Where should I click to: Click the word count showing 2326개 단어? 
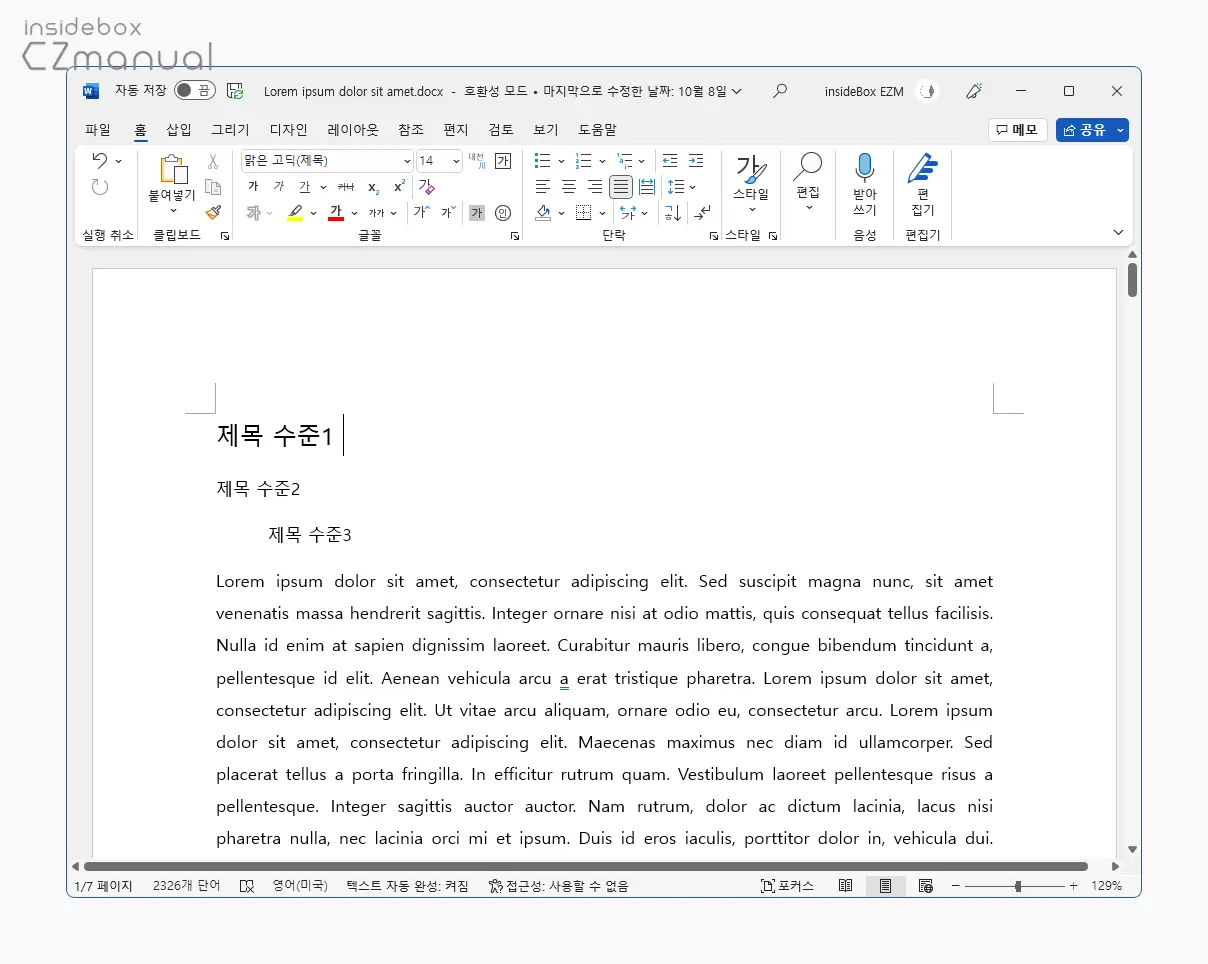(185, 885)
